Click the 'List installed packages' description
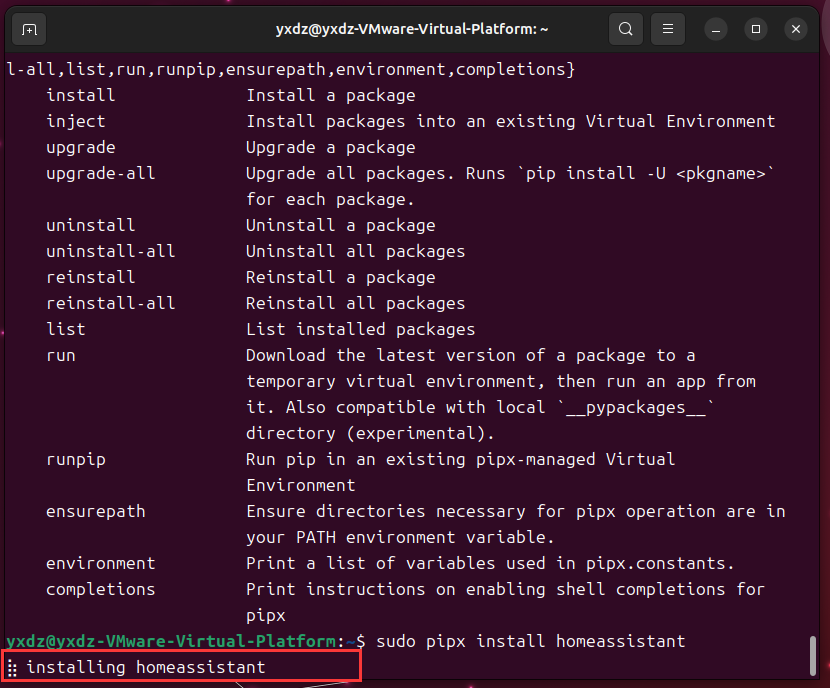 (x=360, y=329)
